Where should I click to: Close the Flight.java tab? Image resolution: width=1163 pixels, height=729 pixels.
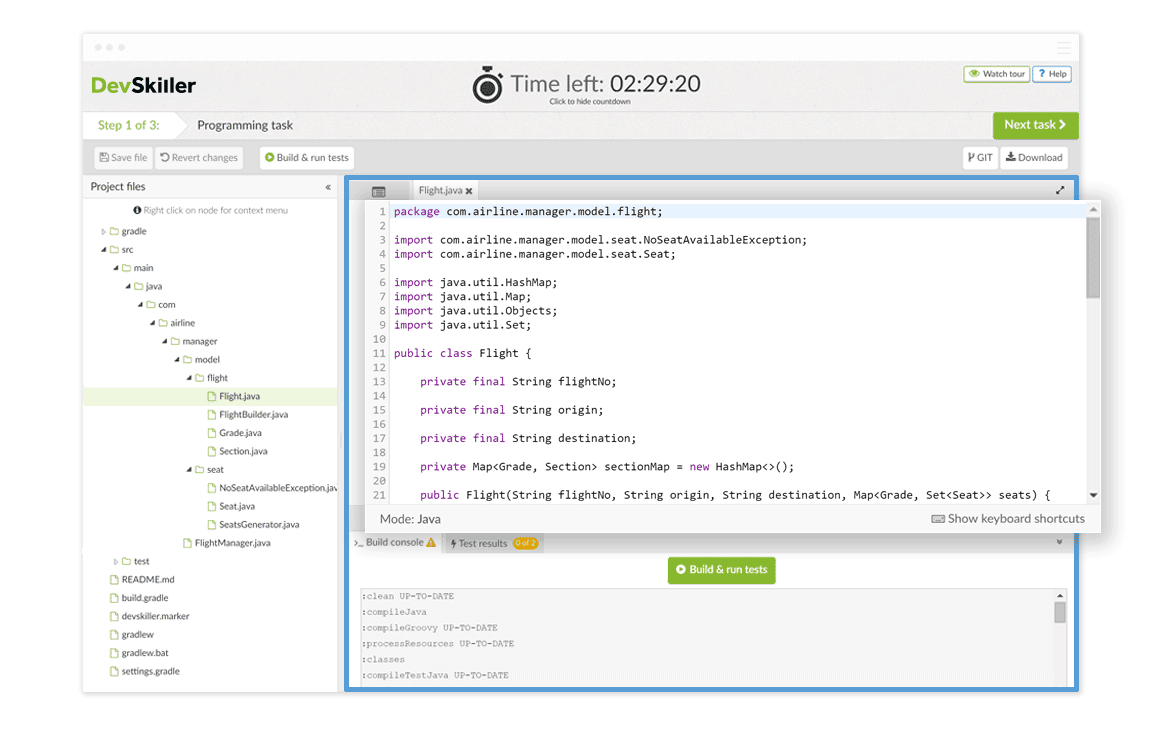point(470,191)
